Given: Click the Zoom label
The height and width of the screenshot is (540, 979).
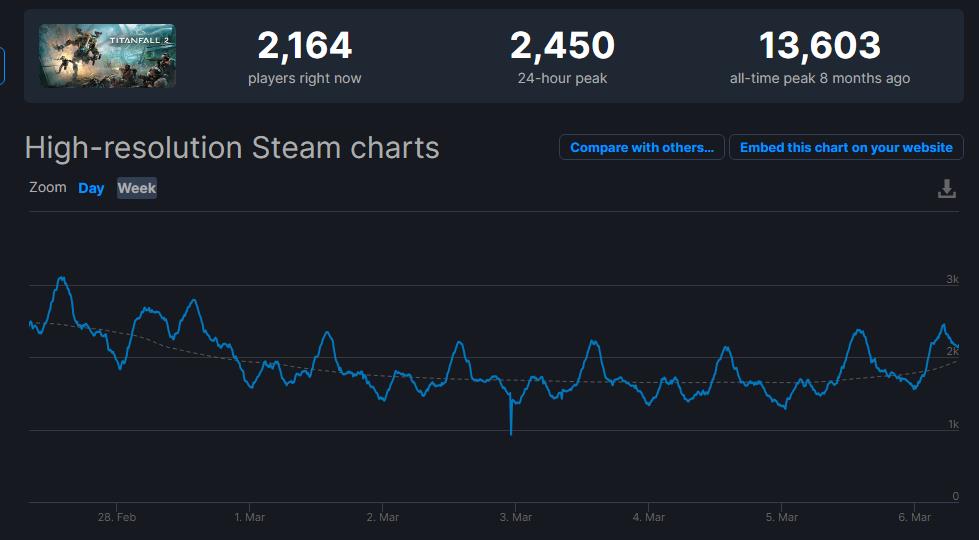Looking at the screenshot, I should point(47,187).
